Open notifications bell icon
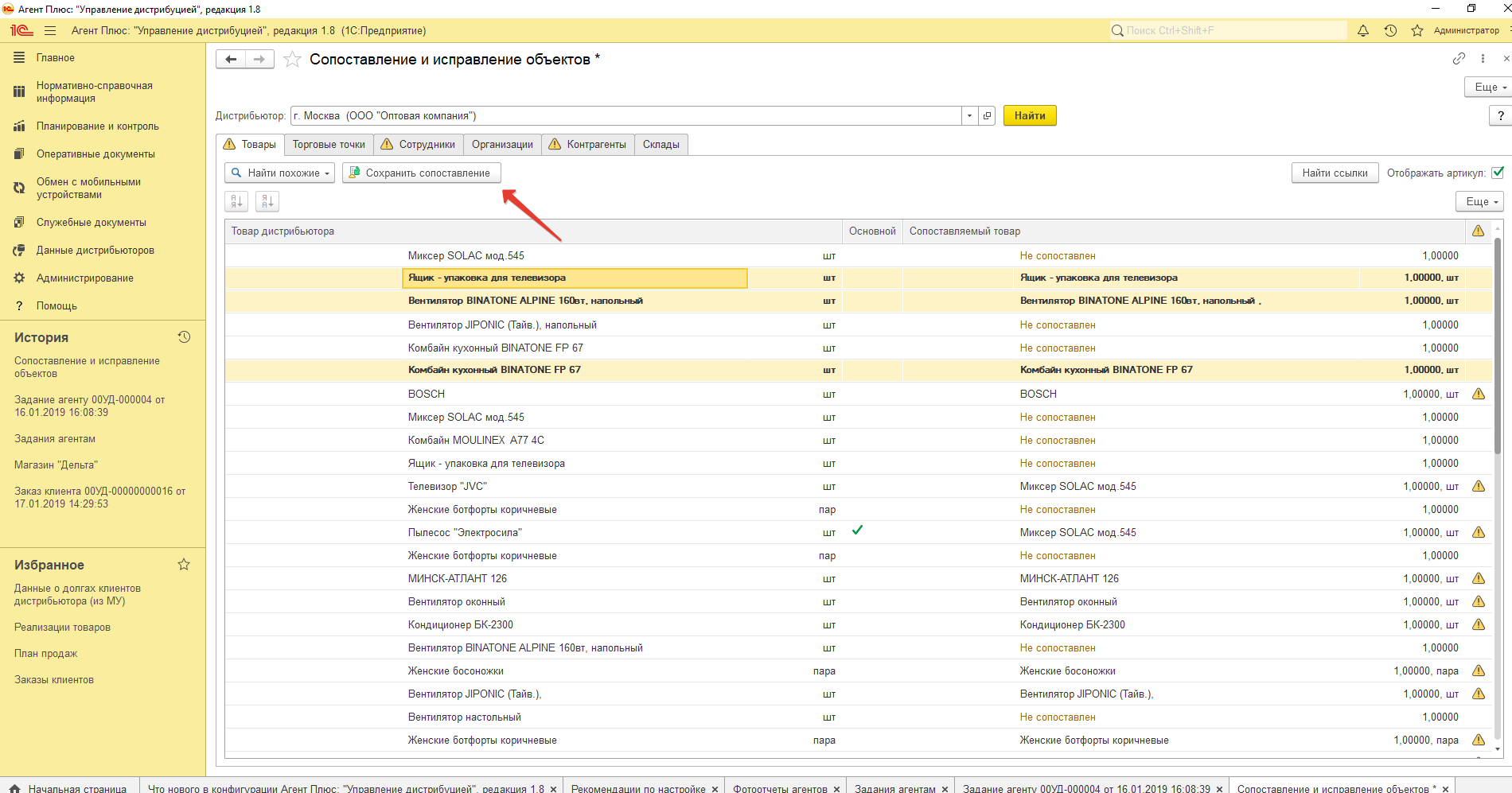This screenshot has height=793, width=1512. pos(1363,30)
